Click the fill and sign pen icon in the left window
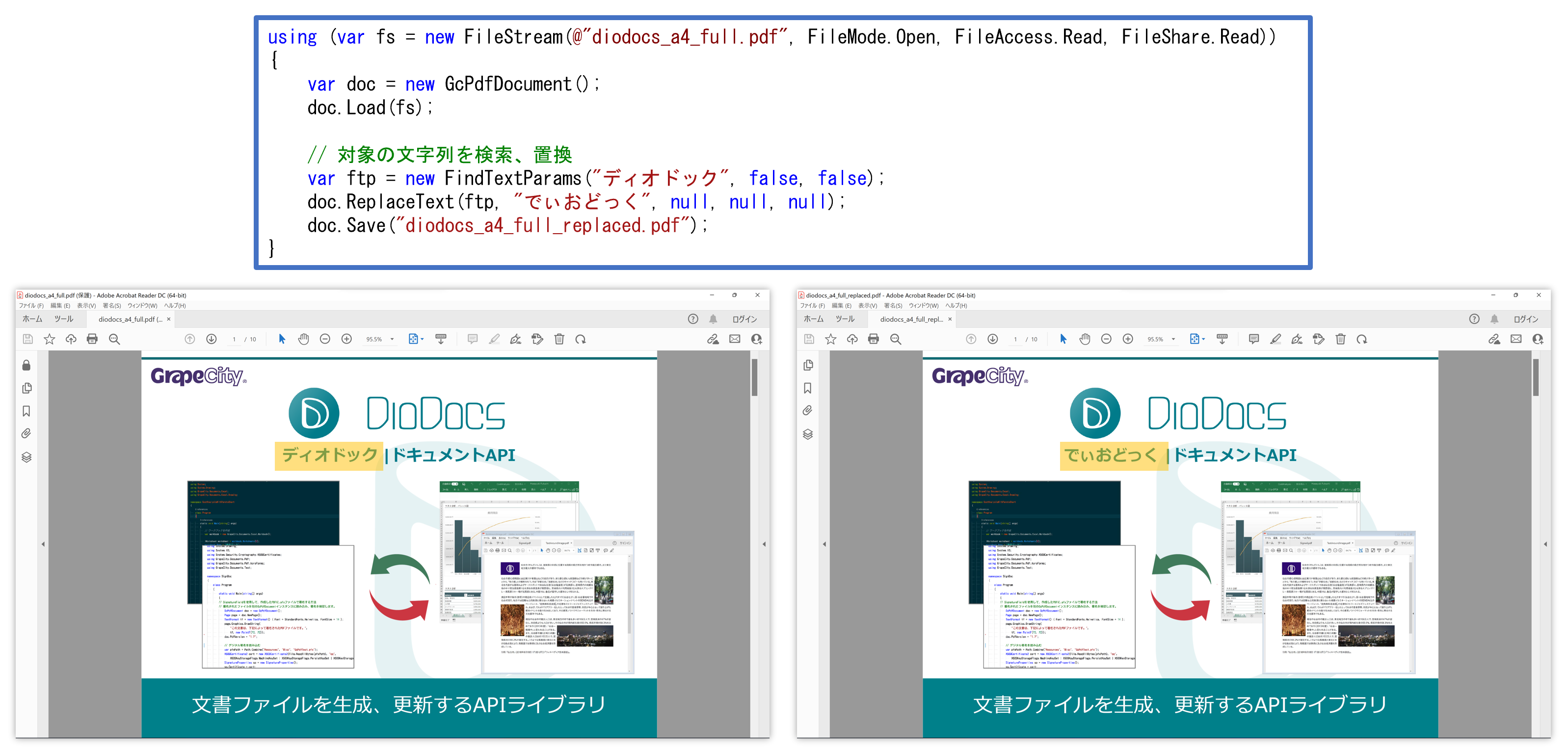Image resolution: width=1568 pixels, height=755 pixels. pyautogui.click(x=516, y=339)
